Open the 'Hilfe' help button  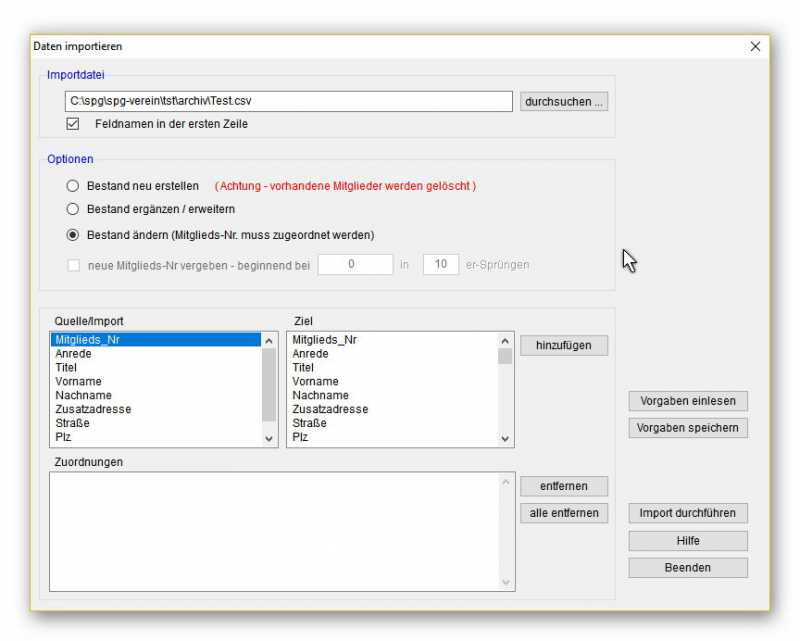(x=688, y=541)
